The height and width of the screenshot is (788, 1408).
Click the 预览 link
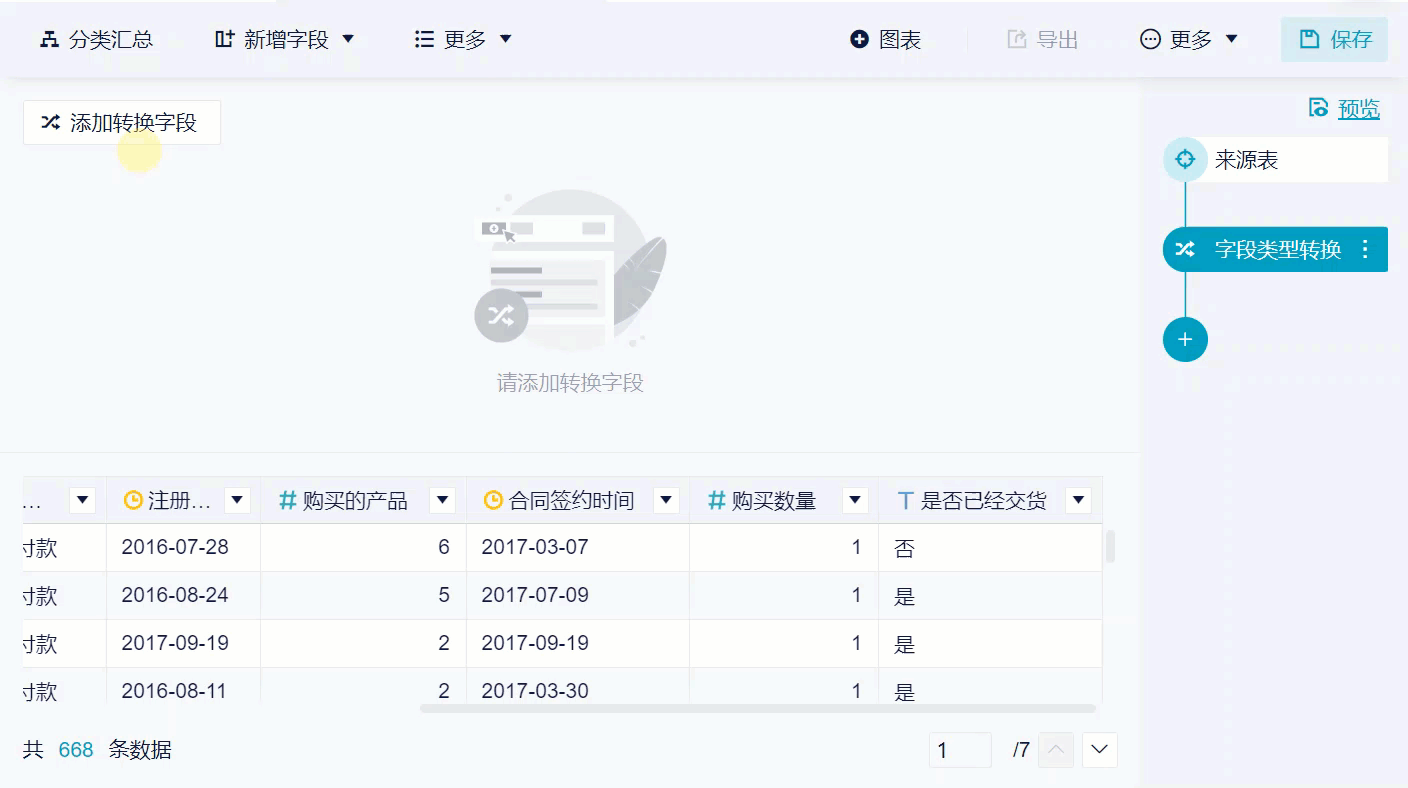(1359, 109)
